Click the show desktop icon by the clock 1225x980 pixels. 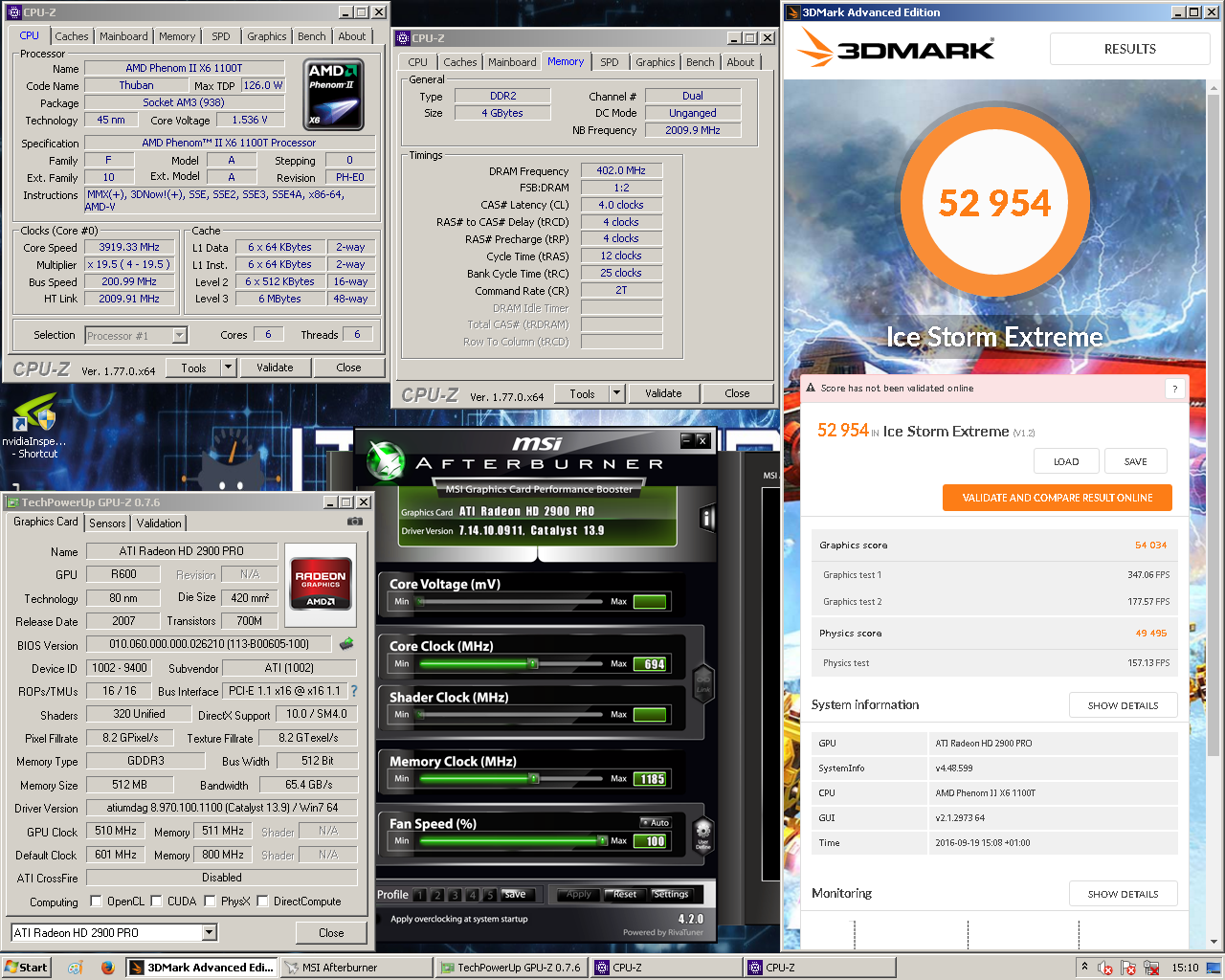(1214, 968)
